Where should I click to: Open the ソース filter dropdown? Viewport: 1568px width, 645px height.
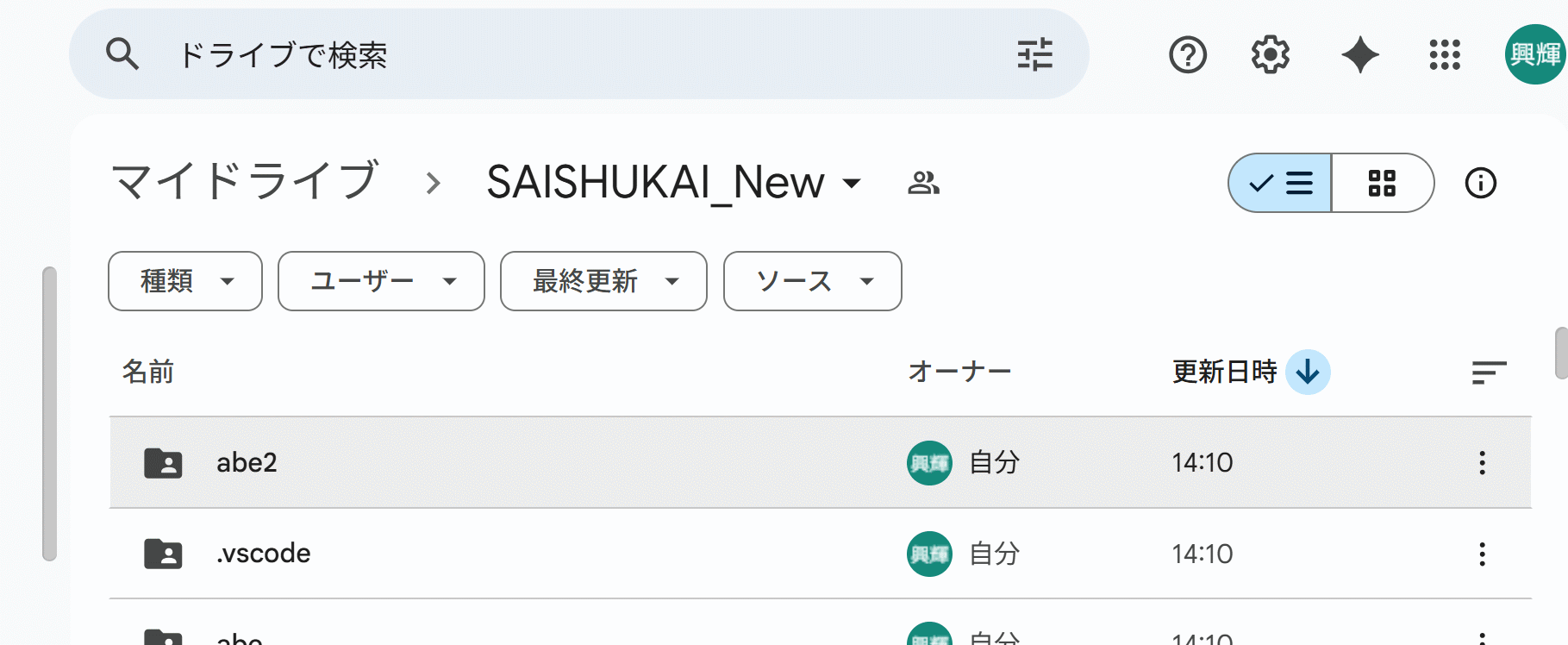coord(811,281)
